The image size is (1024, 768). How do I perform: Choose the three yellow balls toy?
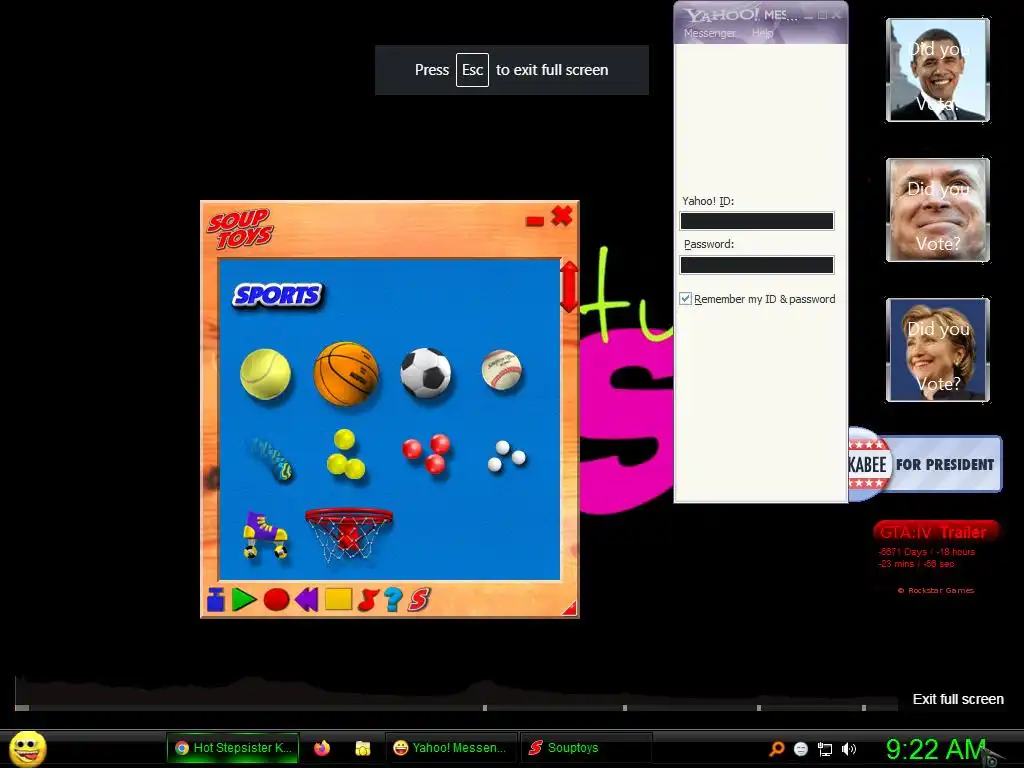345,454
